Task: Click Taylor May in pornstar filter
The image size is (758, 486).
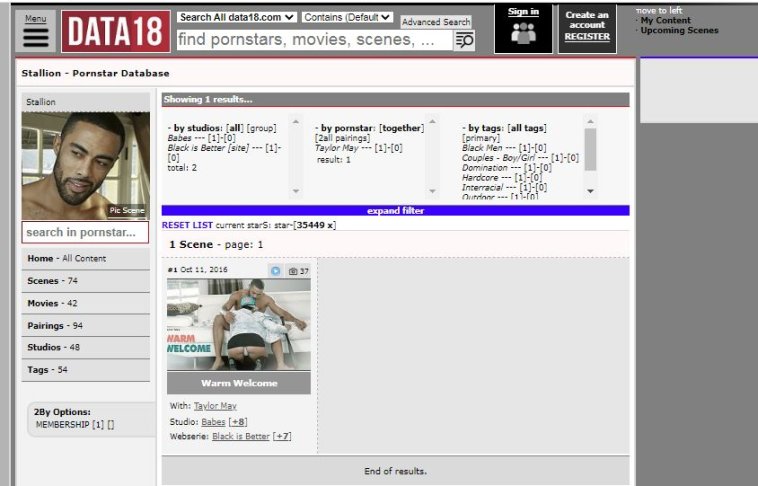Action: tap(337, 148)
